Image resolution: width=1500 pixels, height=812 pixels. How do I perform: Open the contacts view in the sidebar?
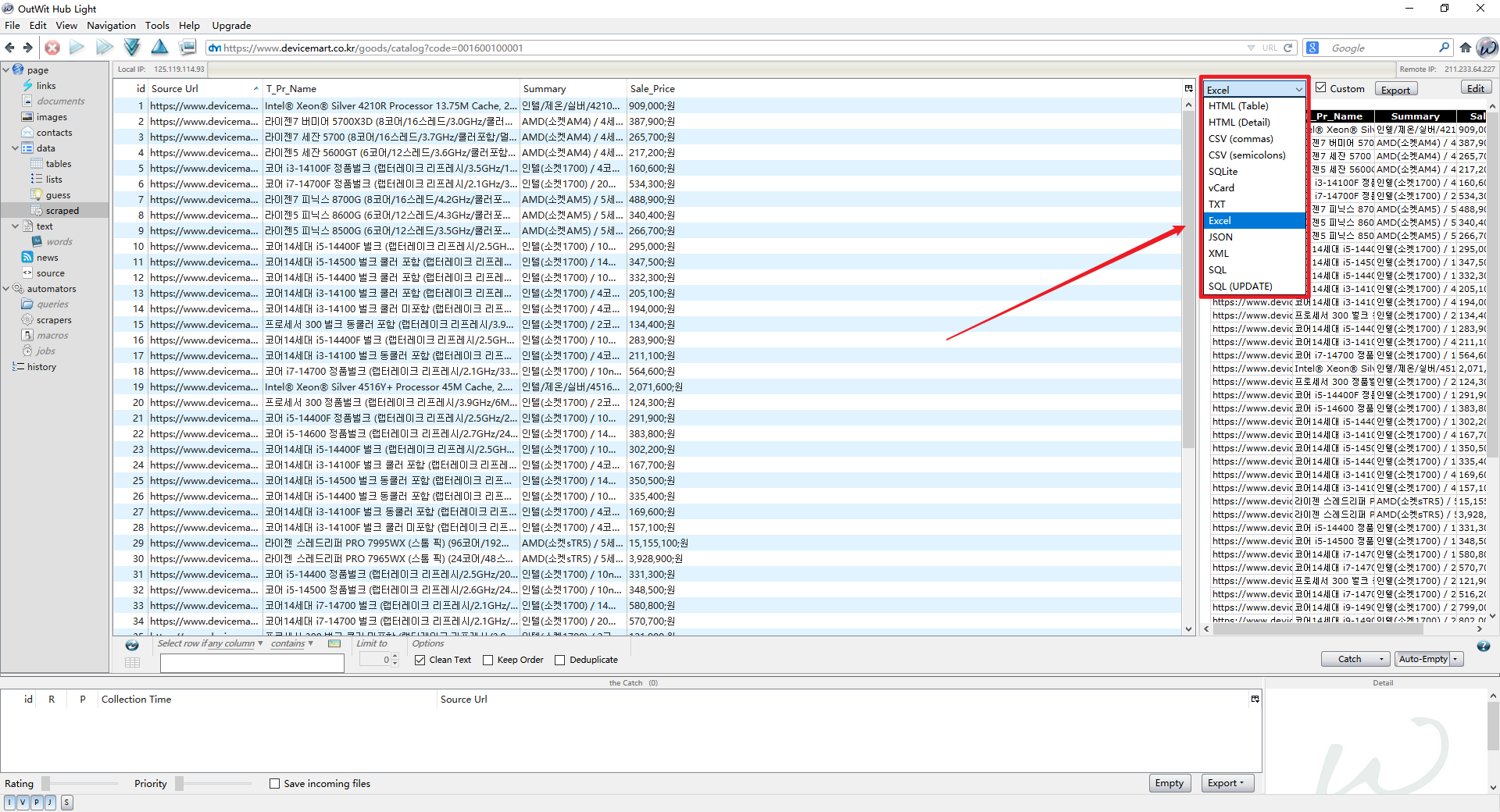point(54,133)
